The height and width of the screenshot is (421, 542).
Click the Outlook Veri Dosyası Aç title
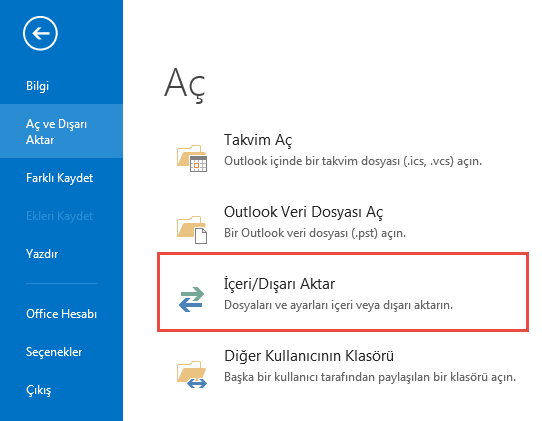coord(303,212)
